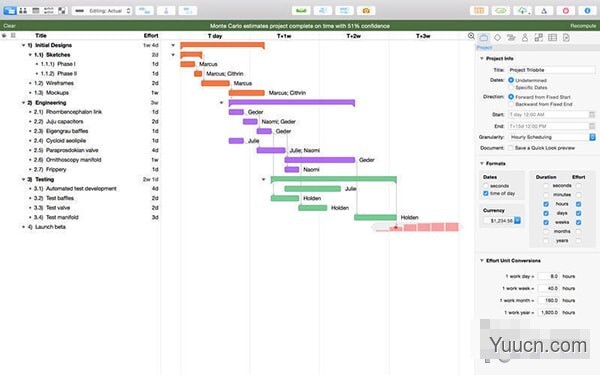Toggle Effort days checkbox
This screenshot has width=600, height=375.
click(x=579, y=213)
